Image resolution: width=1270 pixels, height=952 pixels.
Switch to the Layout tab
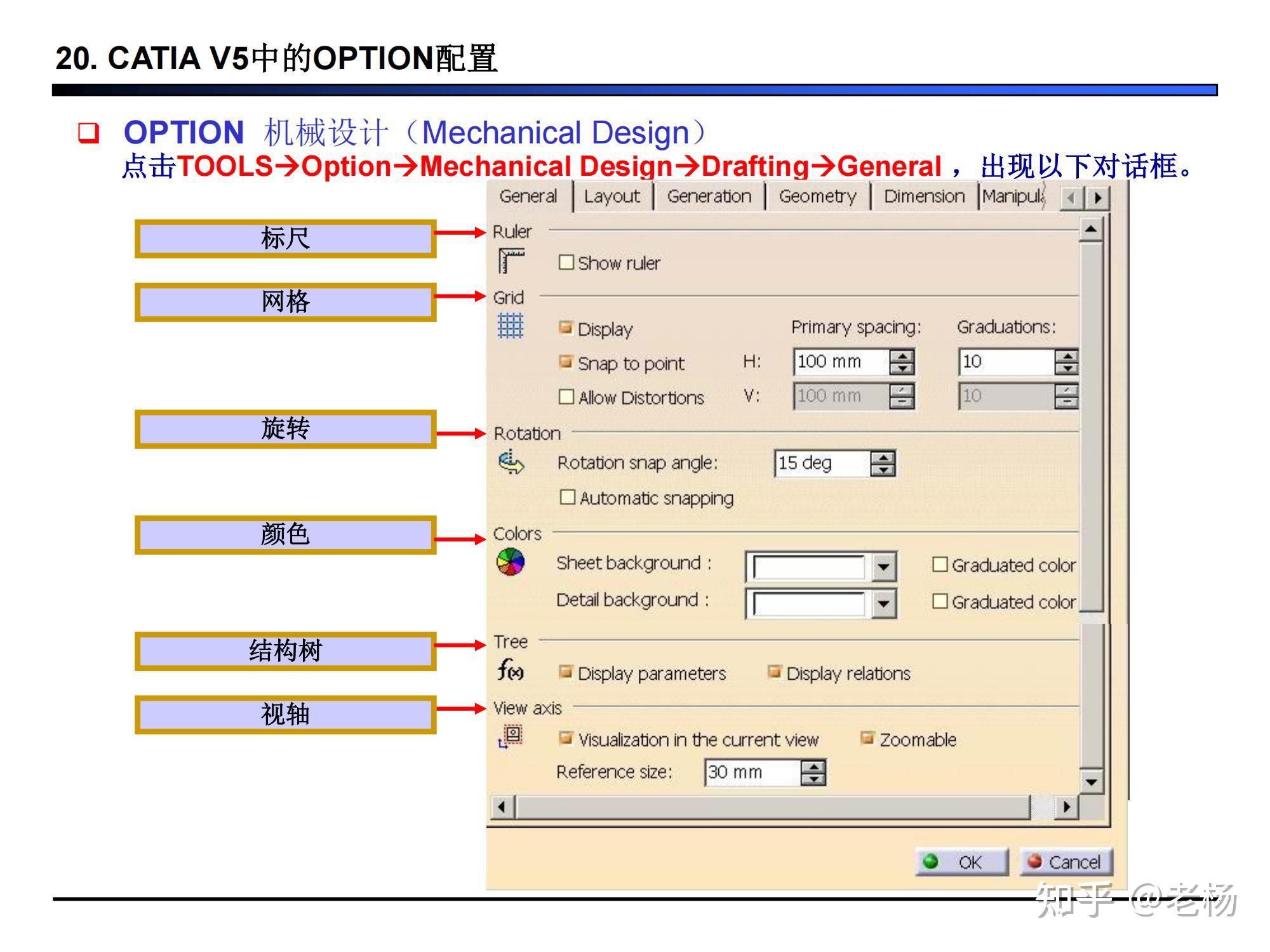point(612,197)
